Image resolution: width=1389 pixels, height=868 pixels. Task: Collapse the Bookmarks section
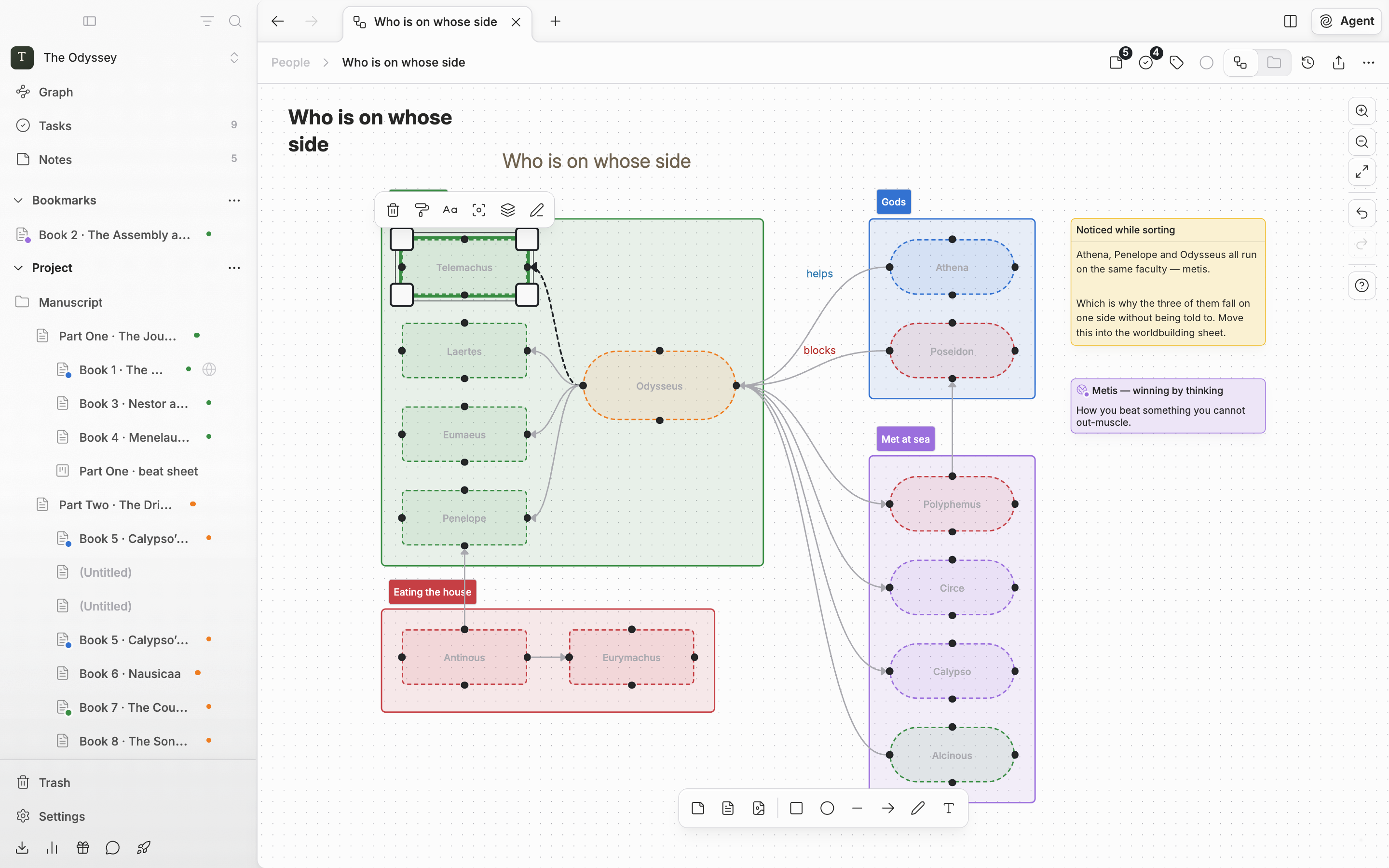point(18,200)
